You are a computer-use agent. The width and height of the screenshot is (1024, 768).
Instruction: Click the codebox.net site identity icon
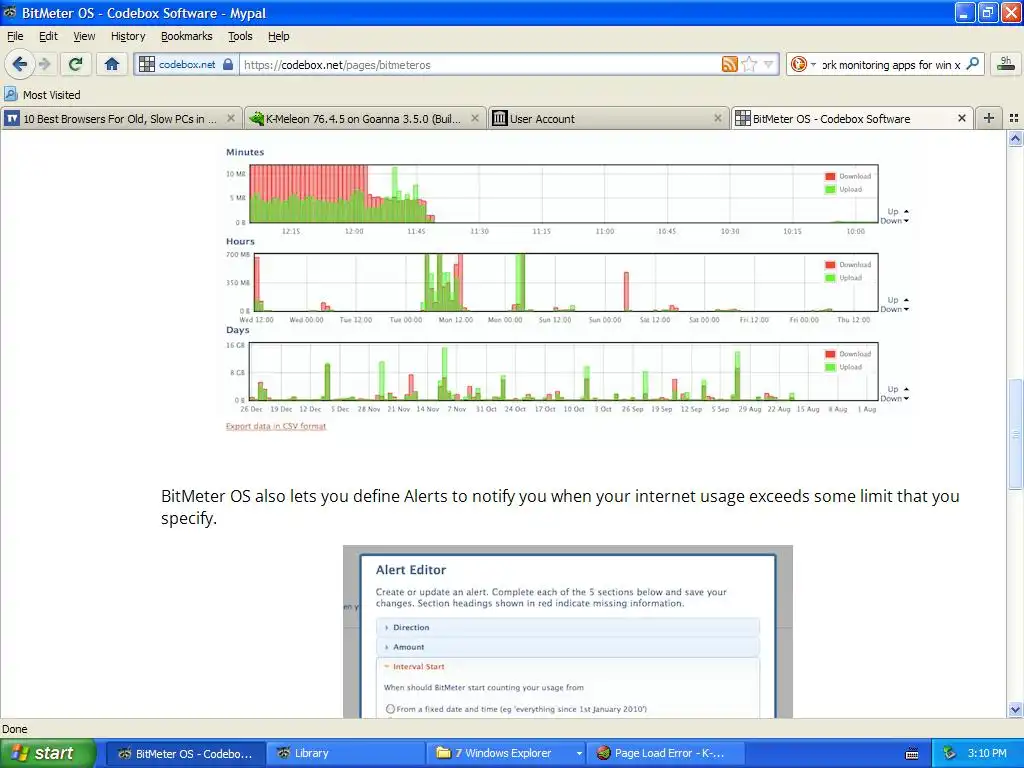click(x=147, y=64)
